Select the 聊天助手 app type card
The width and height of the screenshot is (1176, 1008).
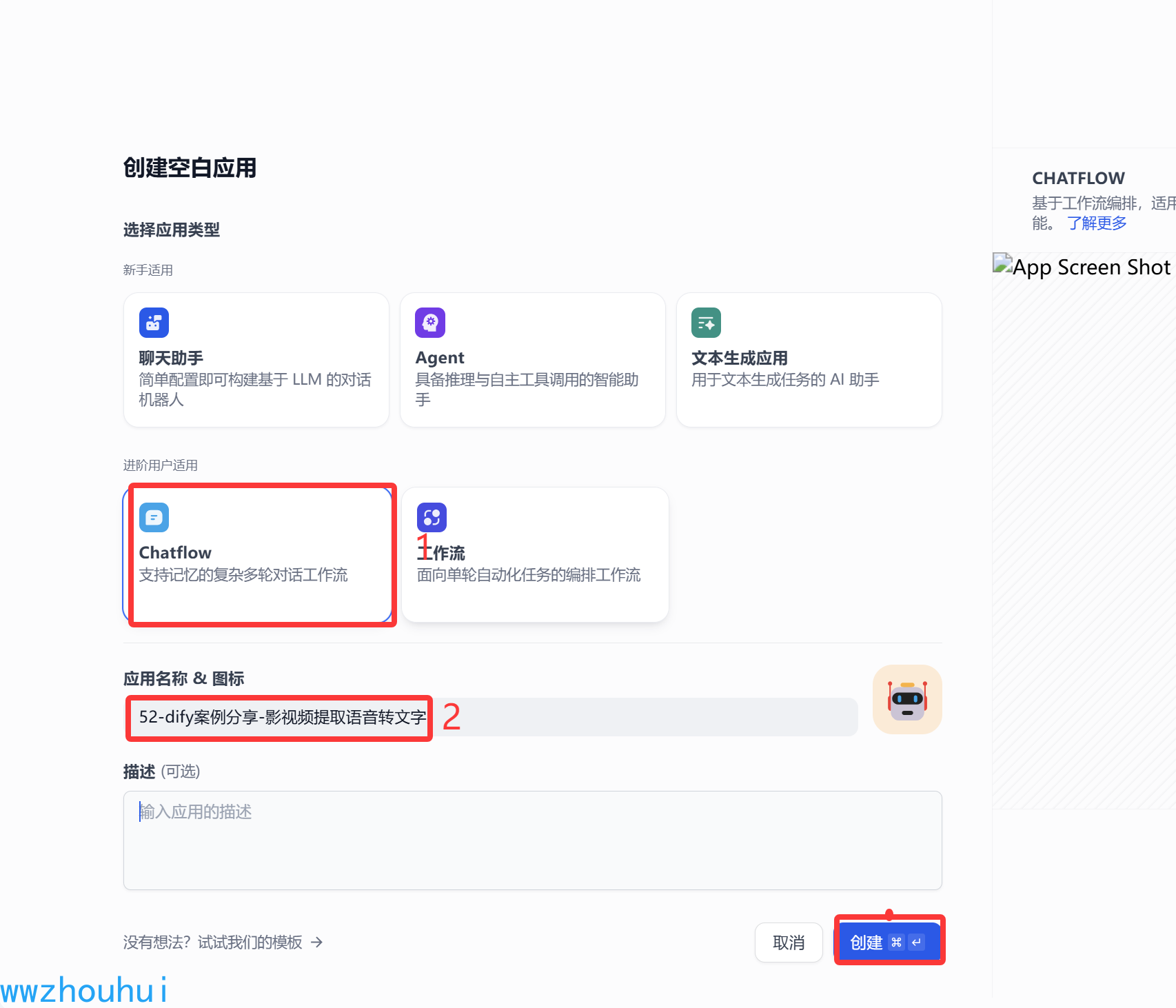256,360
